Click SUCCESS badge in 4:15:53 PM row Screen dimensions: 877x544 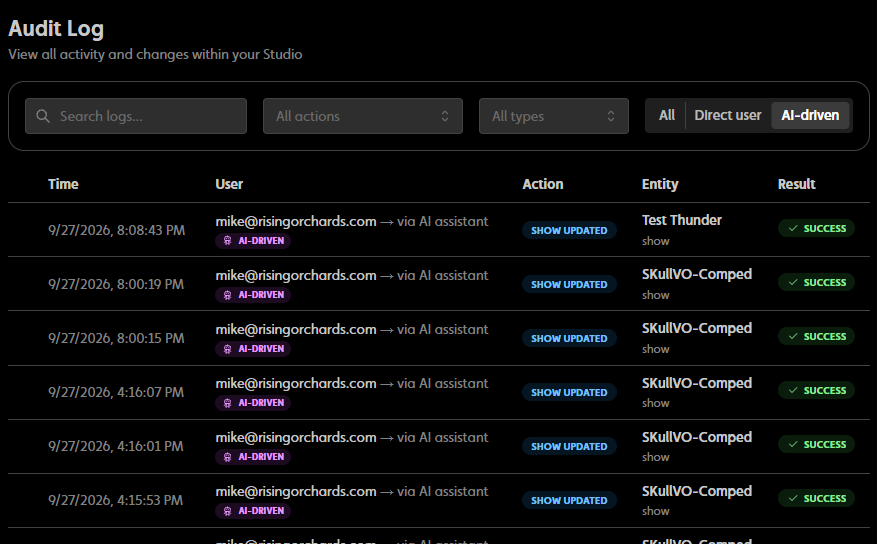pos(816,498)
